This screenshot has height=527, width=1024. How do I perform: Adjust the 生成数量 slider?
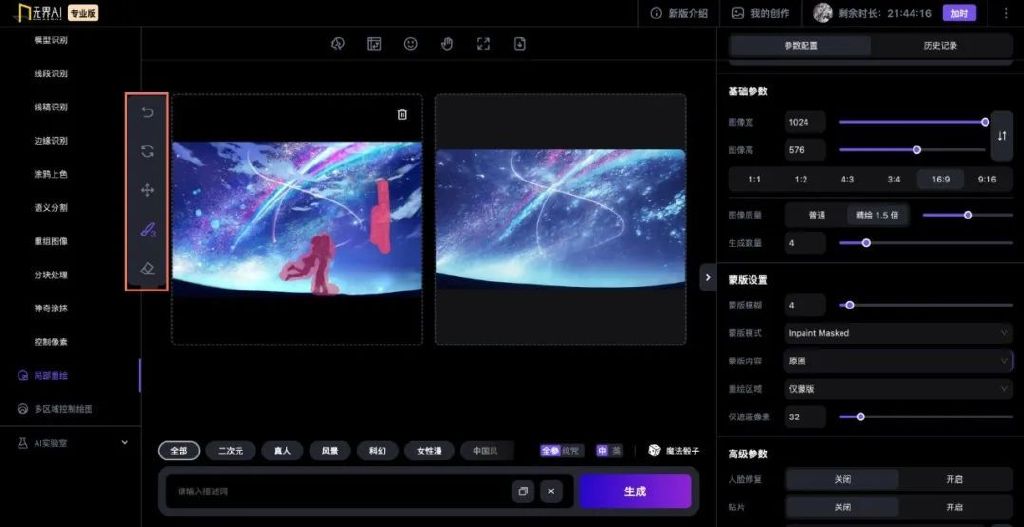(925, 243)
